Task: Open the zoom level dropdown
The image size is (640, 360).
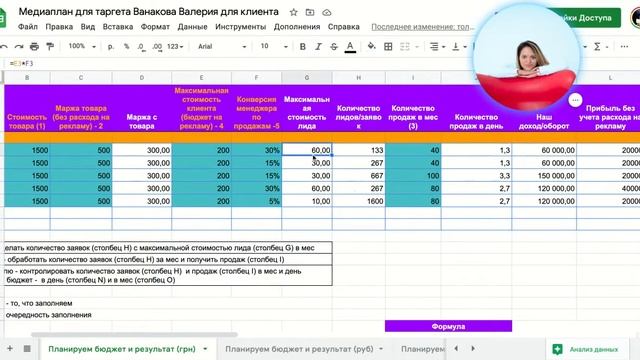Action: pyautogui.click(x=82, y=47)
